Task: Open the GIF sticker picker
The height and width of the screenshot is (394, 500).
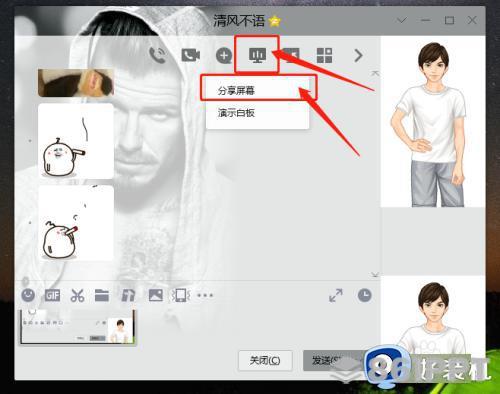Action: pos(52,295)
